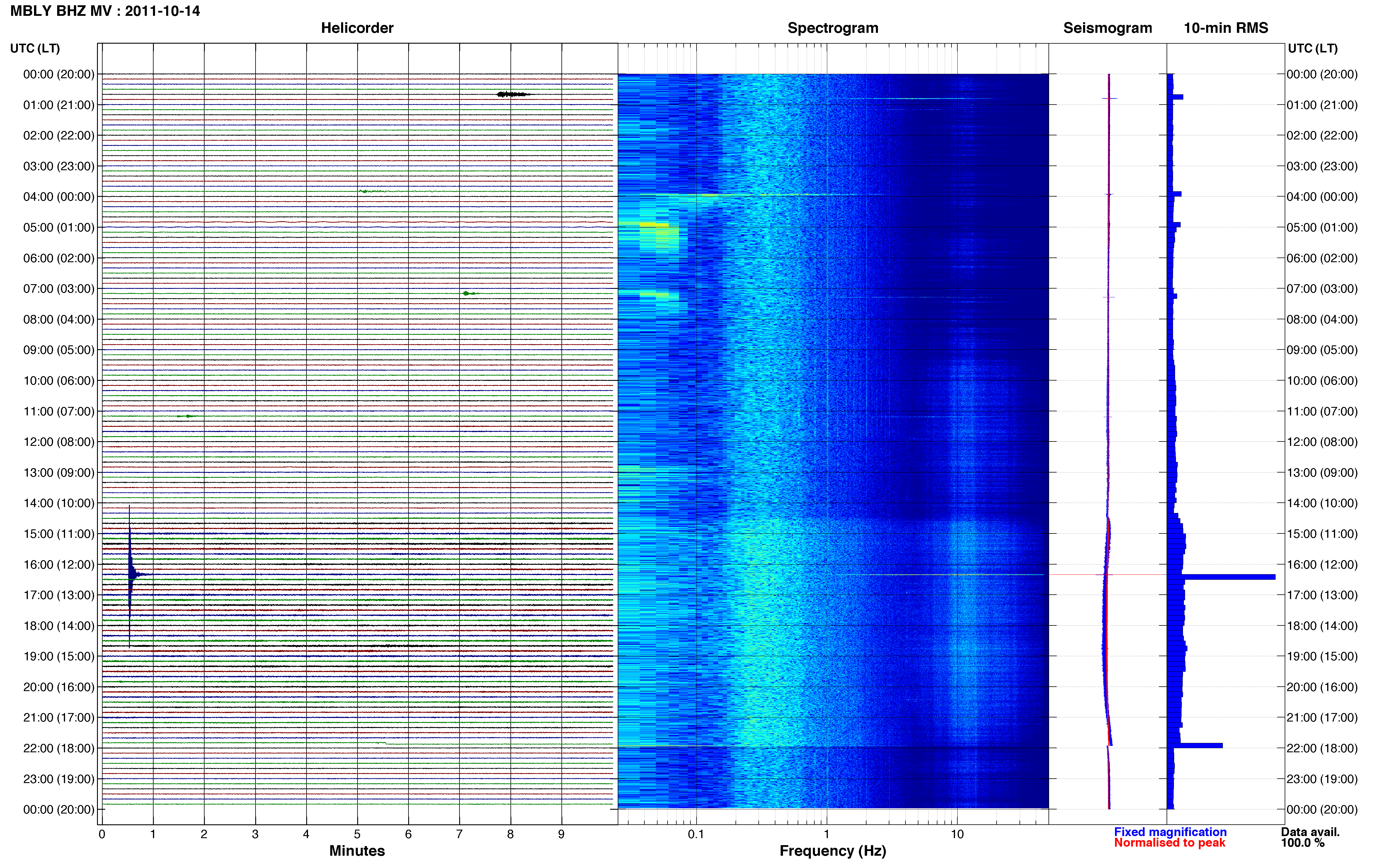1389x868 pixels.
Task: Click the "Data avail." label
Action: click(x=1310, y=832)
